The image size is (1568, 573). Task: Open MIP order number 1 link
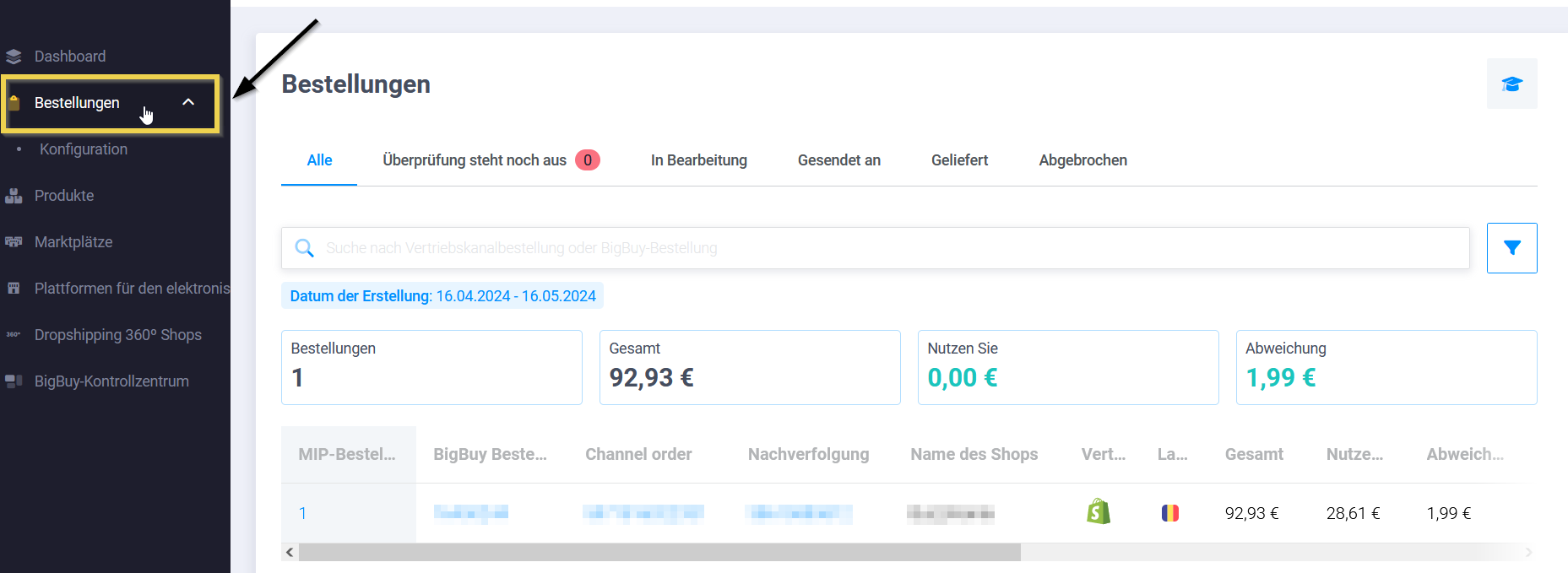coord(303,513)
